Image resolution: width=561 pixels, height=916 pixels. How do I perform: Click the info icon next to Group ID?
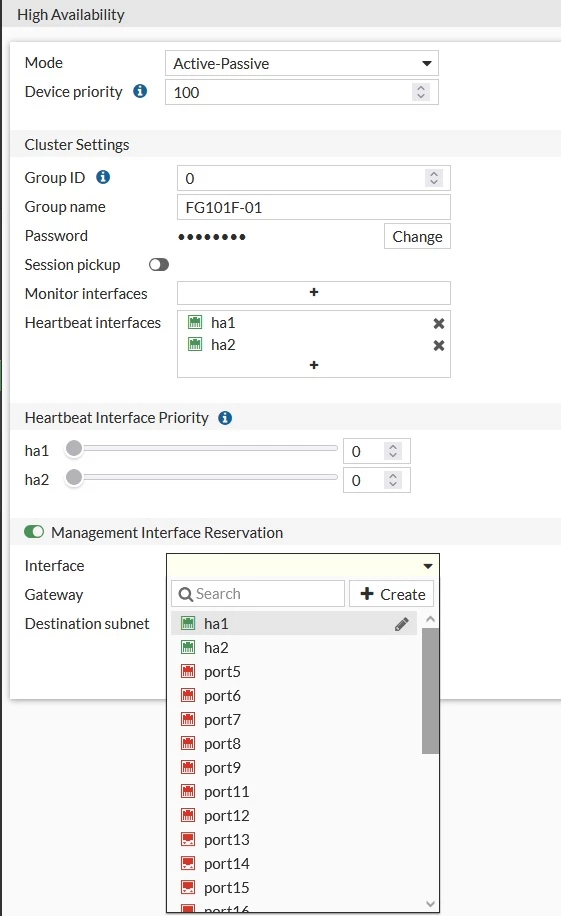coord(103,177)
